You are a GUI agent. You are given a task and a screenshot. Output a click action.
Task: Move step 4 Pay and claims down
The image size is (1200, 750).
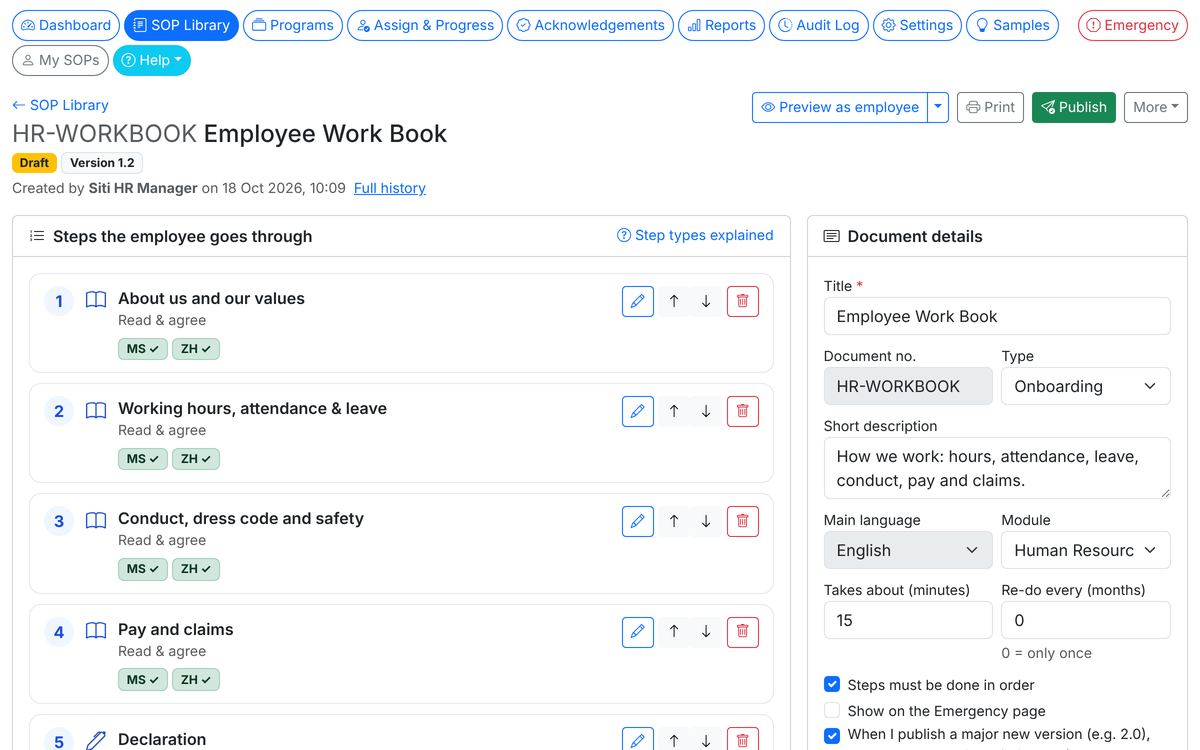(706, 632)
